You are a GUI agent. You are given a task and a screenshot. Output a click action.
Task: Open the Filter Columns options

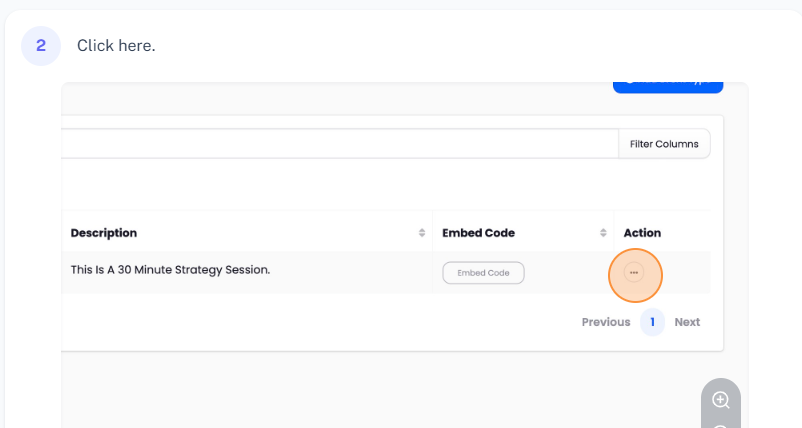(664, 144)
